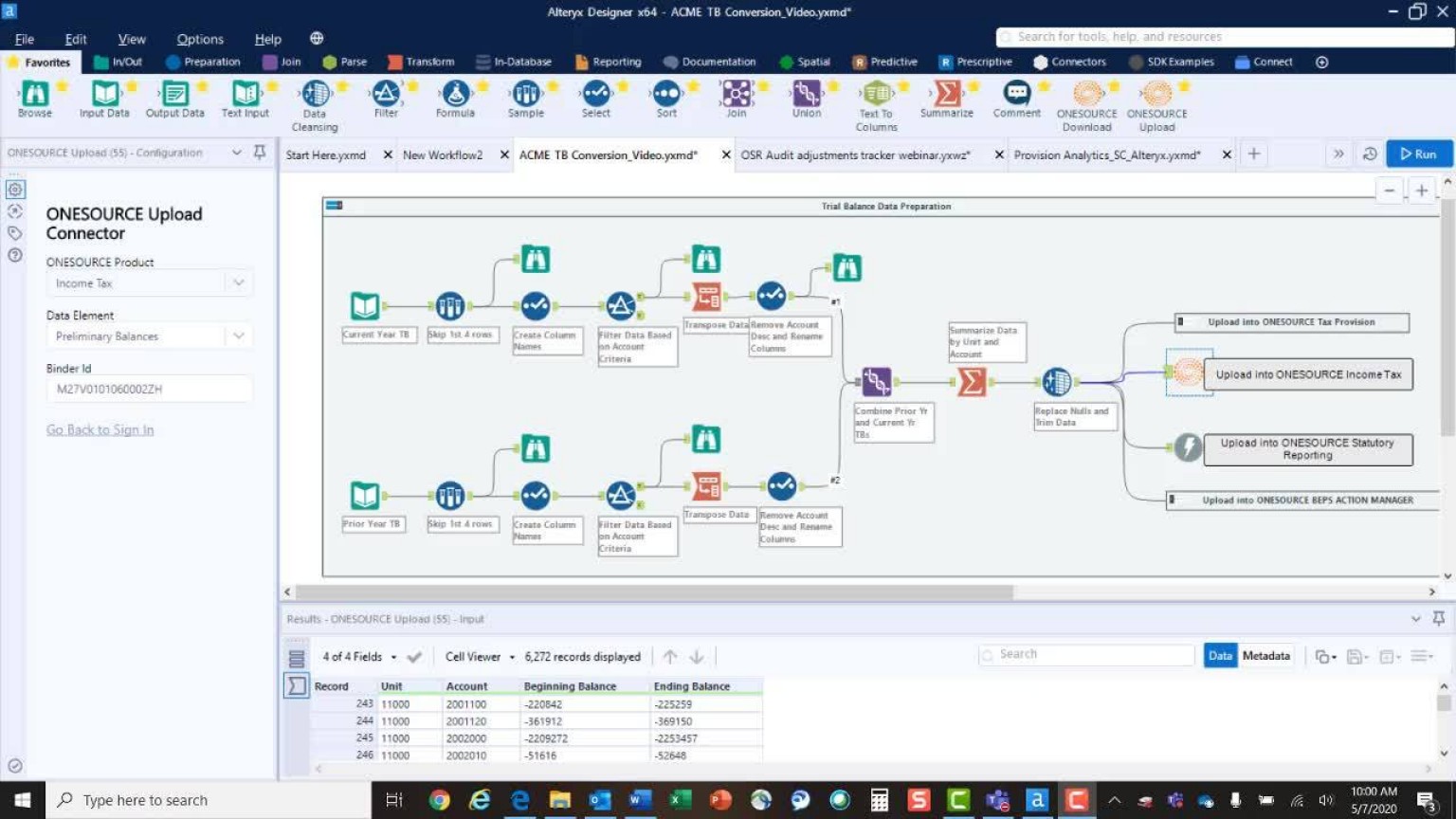
Task: Click the Summarize node on the canvas
Action: 972,382
